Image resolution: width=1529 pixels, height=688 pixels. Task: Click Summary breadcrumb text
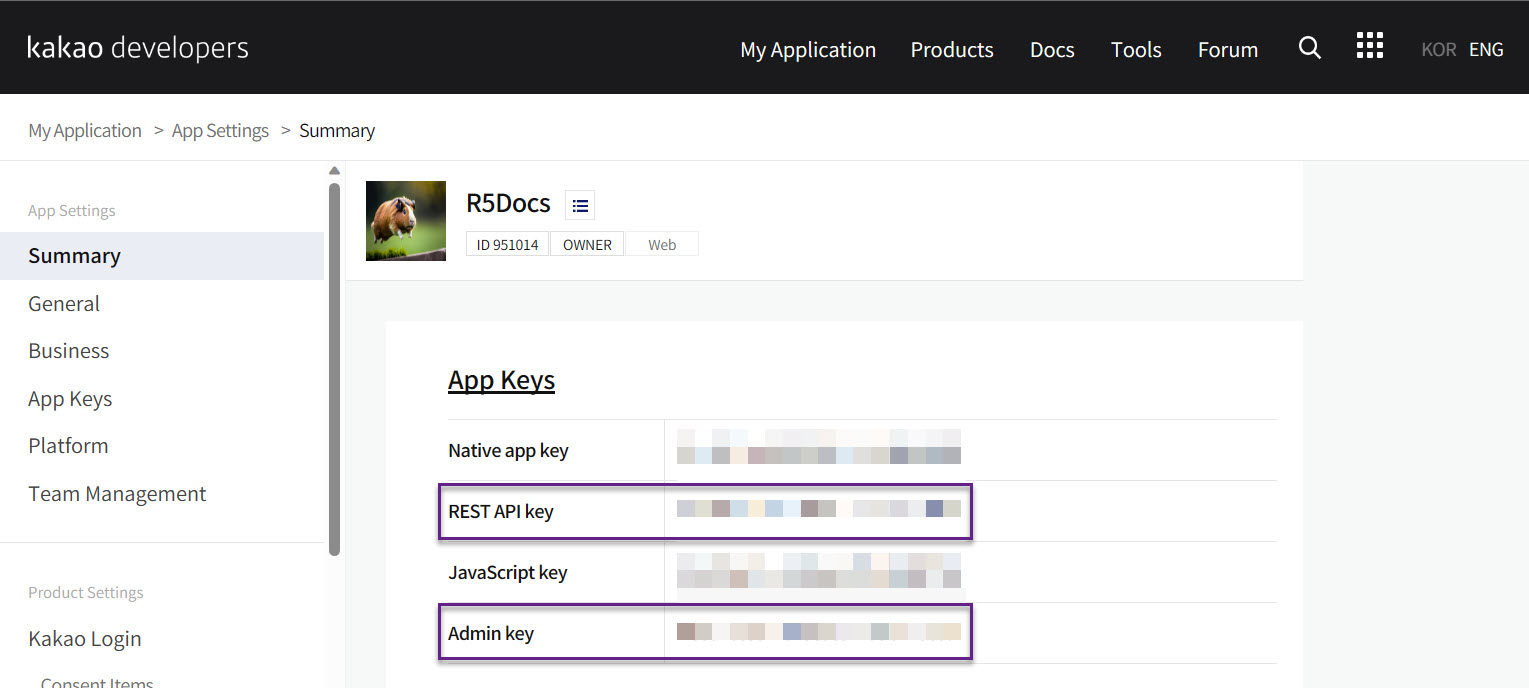[x=337, y=131]
